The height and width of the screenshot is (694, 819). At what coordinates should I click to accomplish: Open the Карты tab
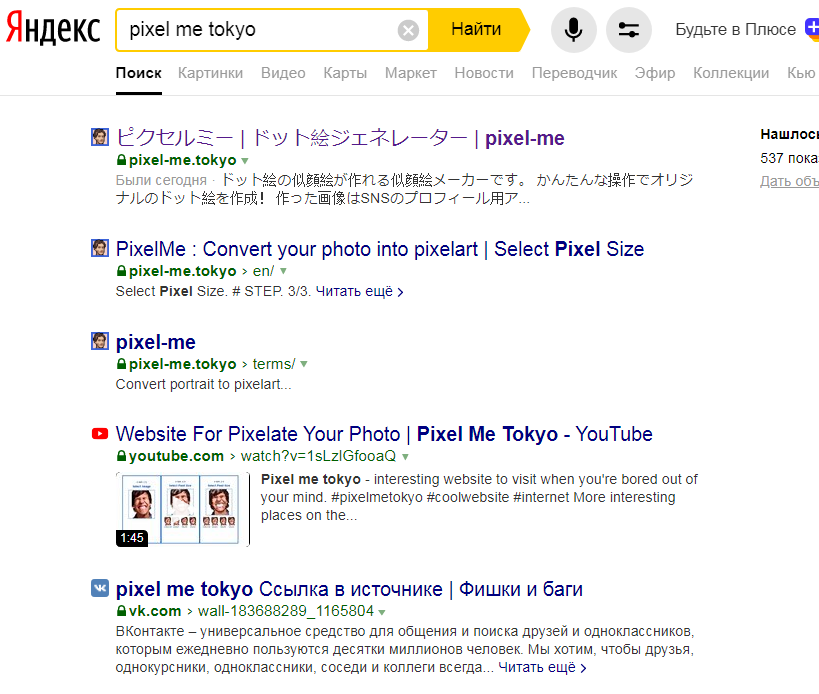coord(345,73)
